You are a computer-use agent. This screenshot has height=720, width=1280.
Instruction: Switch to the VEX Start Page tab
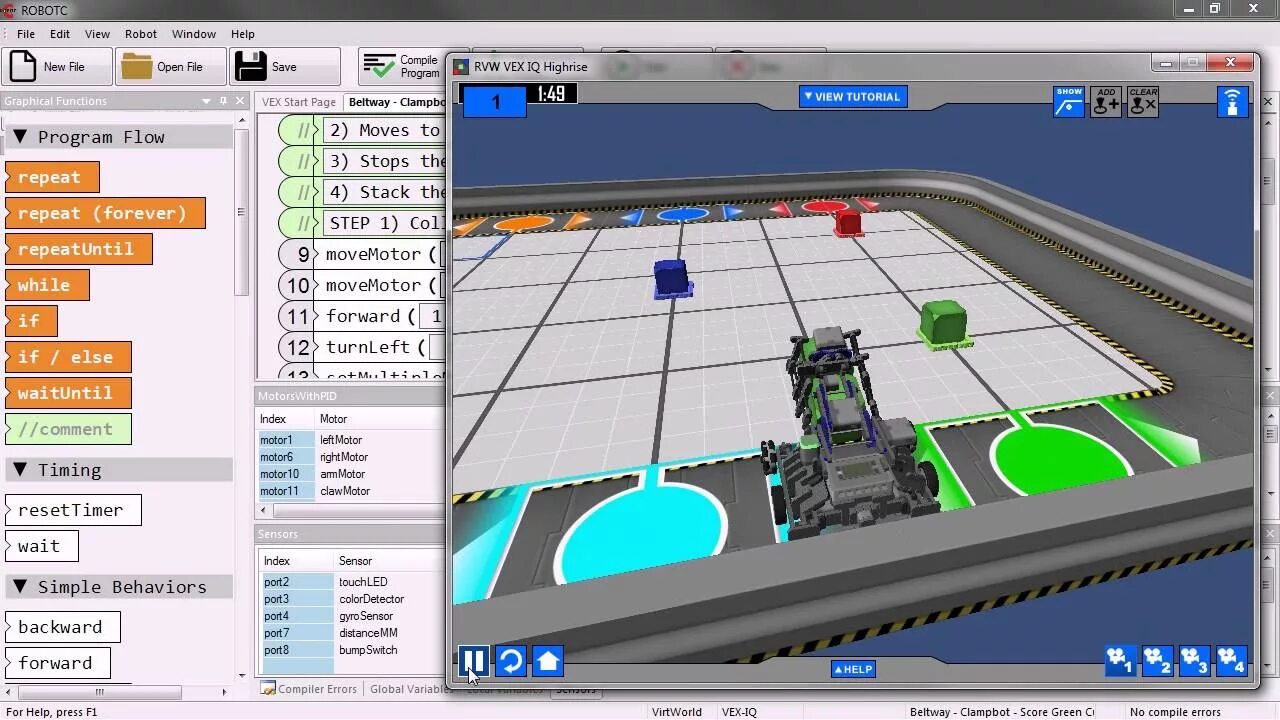[299, 102]
